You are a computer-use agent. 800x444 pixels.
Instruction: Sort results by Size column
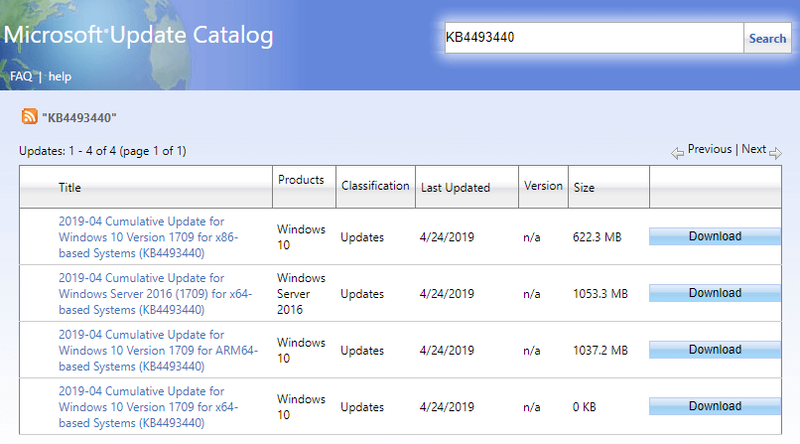[584, 188]
